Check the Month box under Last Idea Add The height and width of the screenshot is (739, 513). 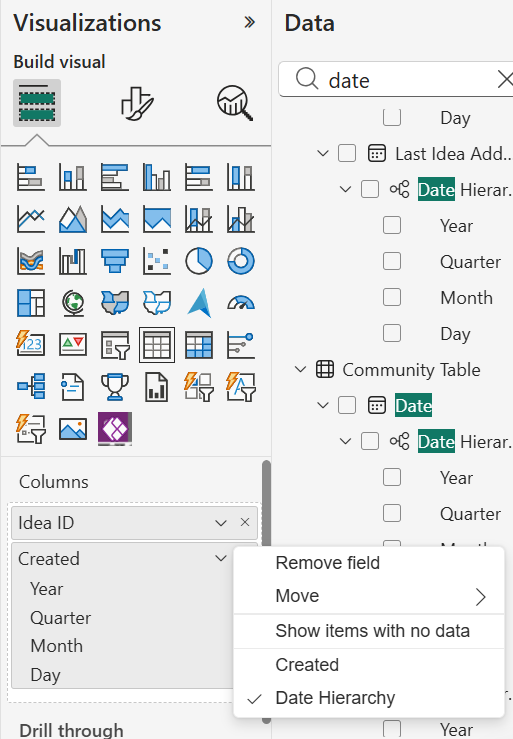(392, 297)
